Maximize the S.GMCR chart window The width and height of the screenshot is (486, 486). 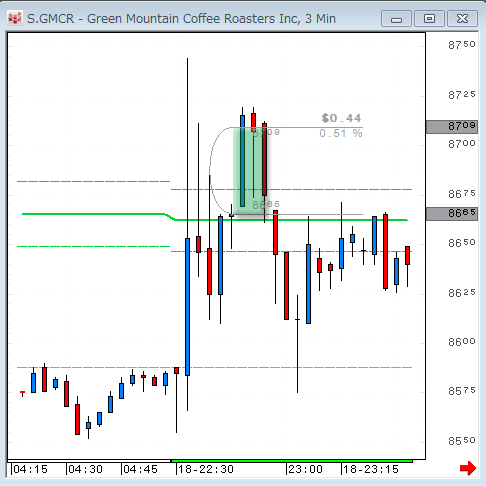coord(429,19)
